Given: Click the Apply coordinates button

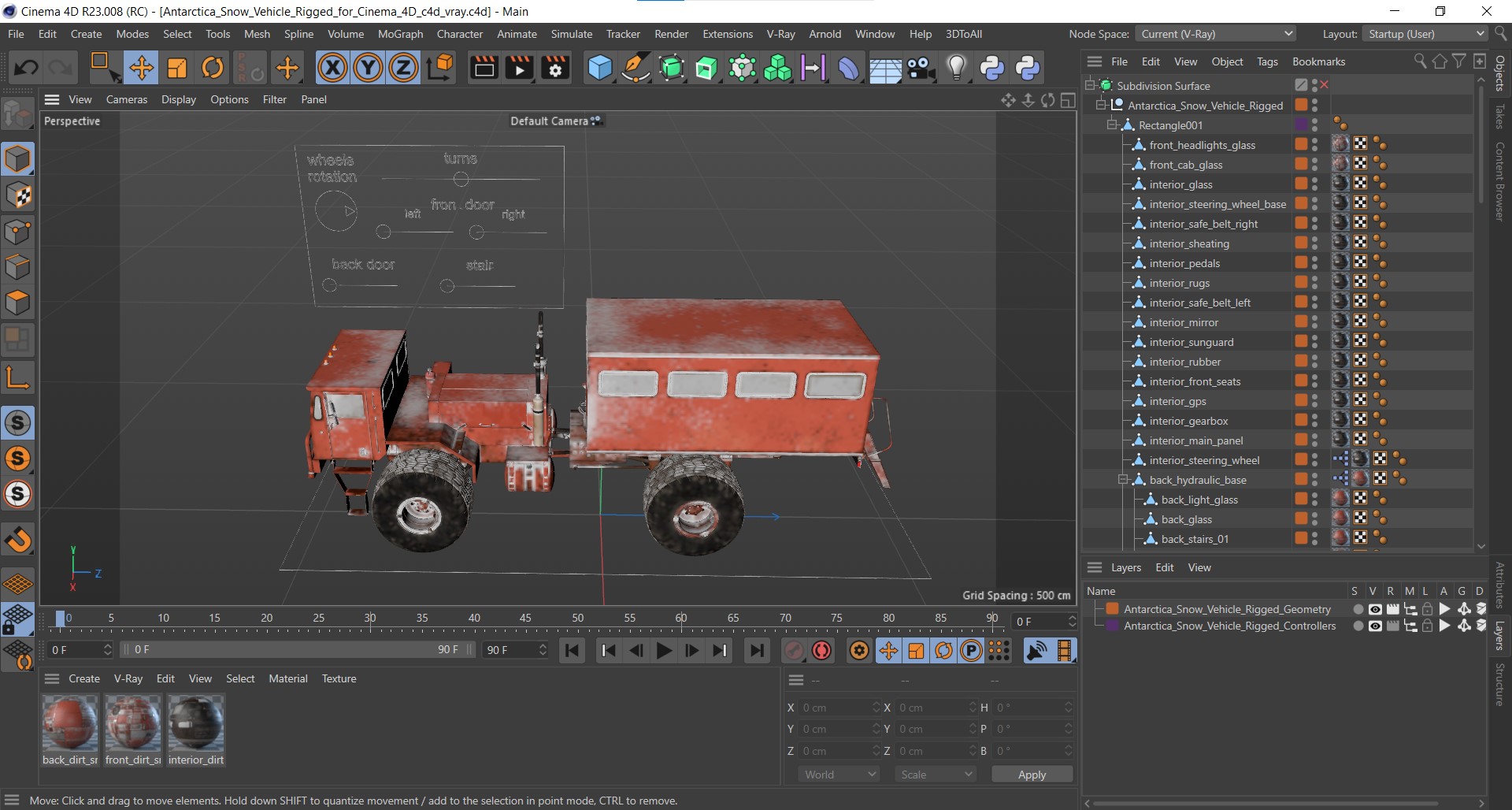Looking at the screenshot, I should [1032, 775].
